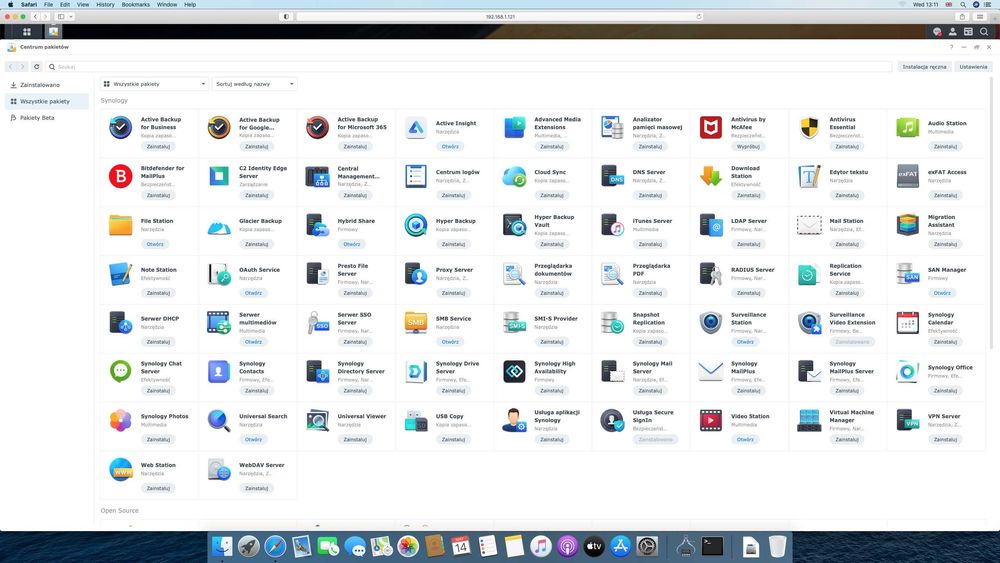Viewport: 1000px width, 563px height.
Task: Click the Package Center search field
Action: pos(469,66)
